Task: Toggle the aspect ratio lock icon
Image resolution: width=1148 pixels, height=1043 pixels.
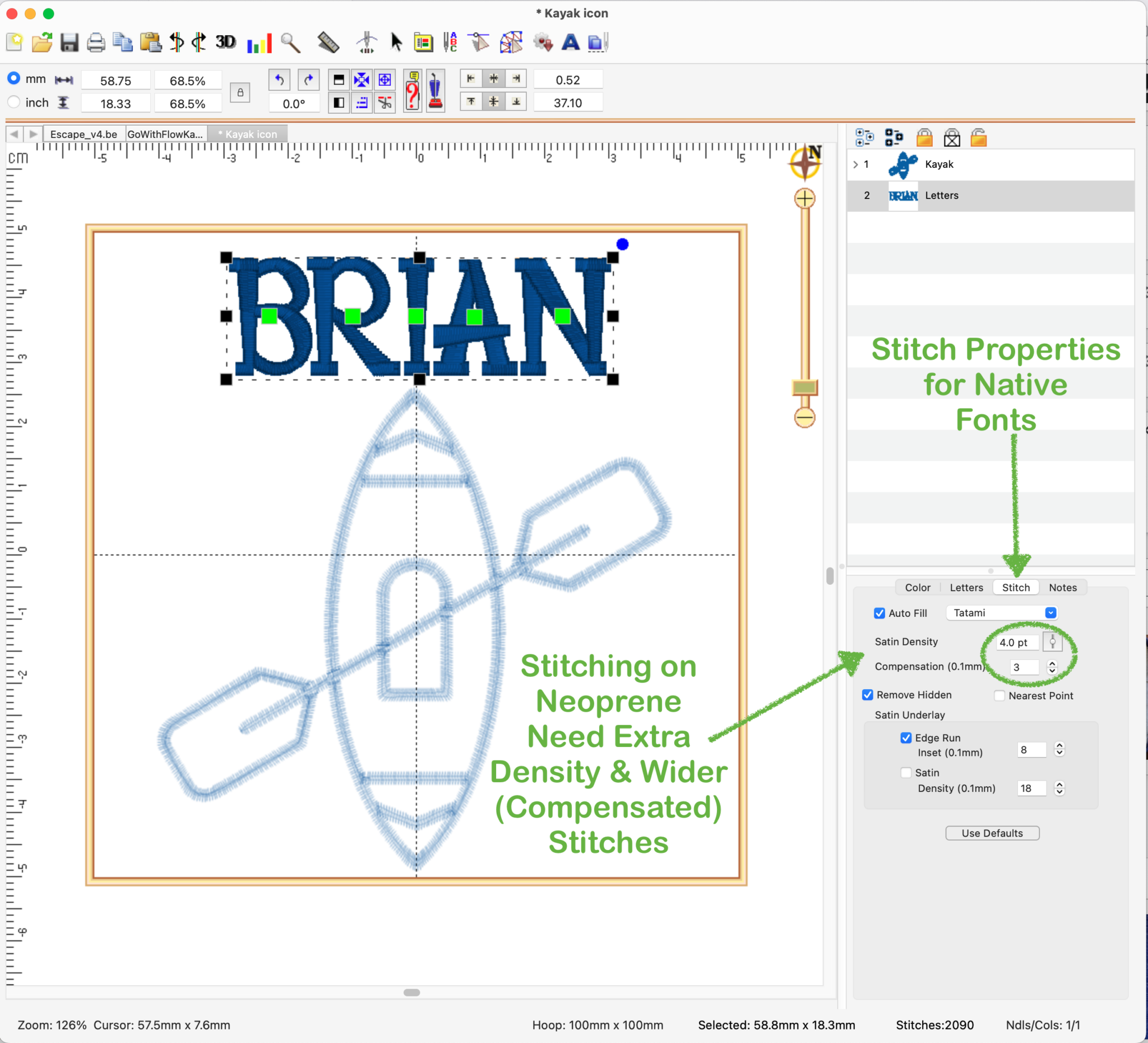Action: (x=240, y=93)
